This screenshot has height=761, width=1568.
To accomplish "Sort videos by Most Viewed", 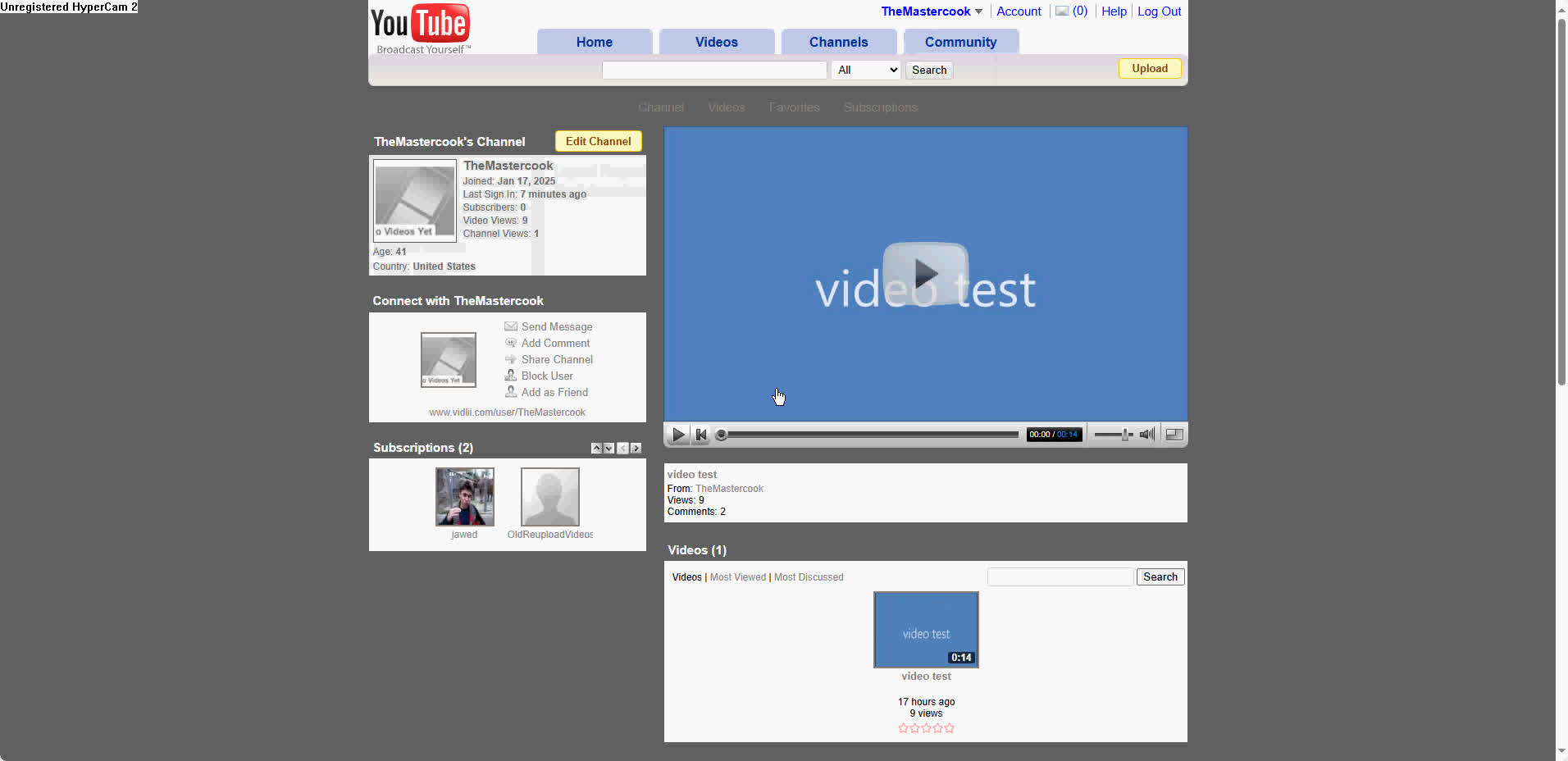I will 738,577.
